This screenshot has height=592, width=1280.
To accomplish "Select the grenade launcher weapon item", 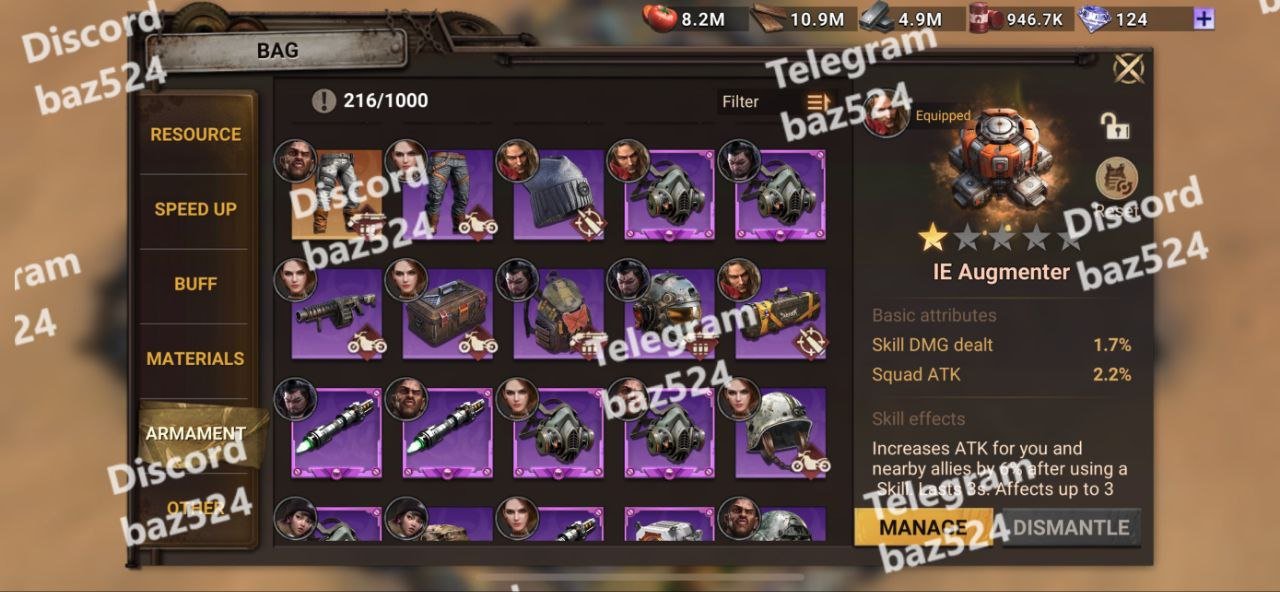I will 336,314.
